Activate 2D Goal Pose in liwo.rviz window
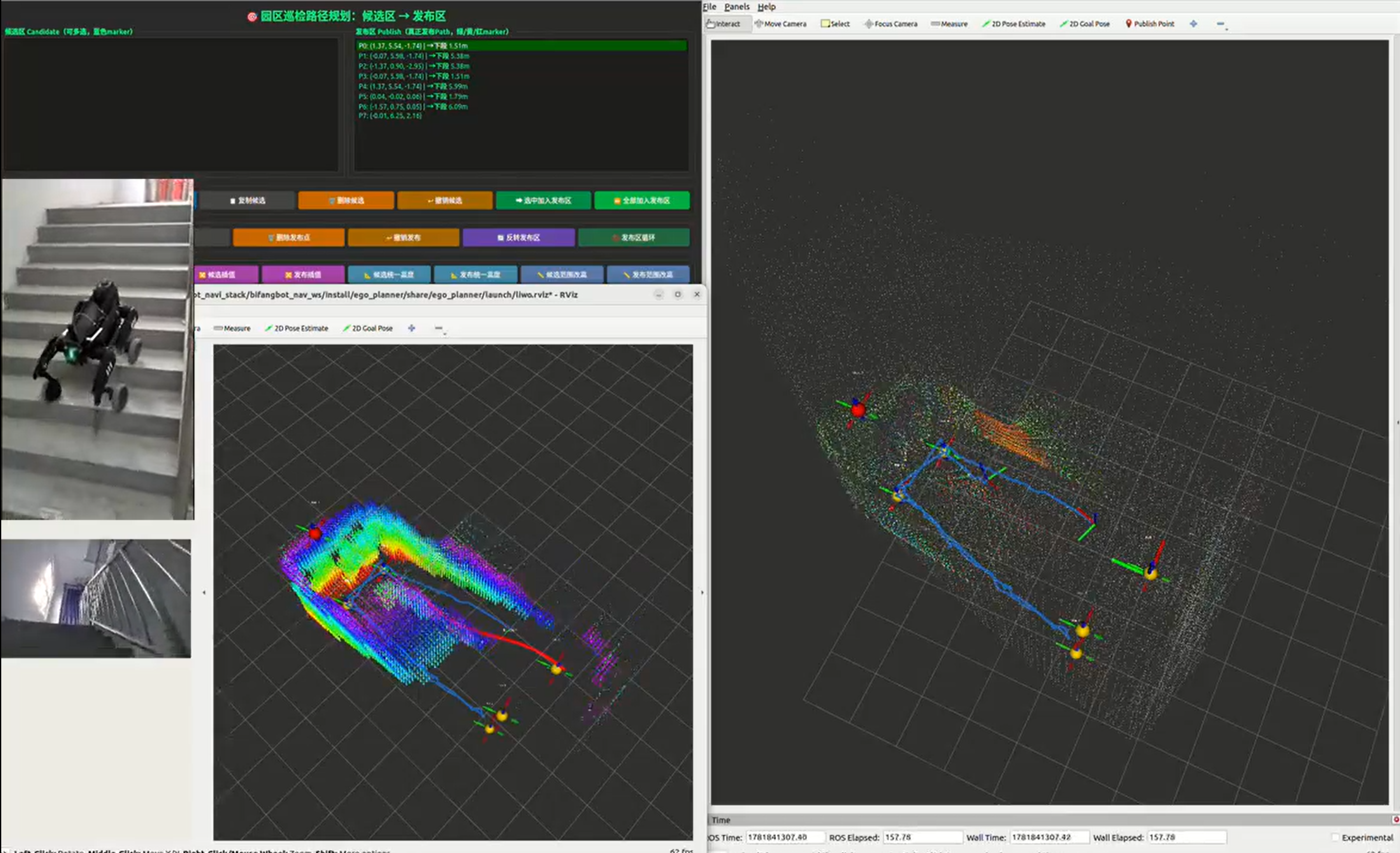 (368, 328)
